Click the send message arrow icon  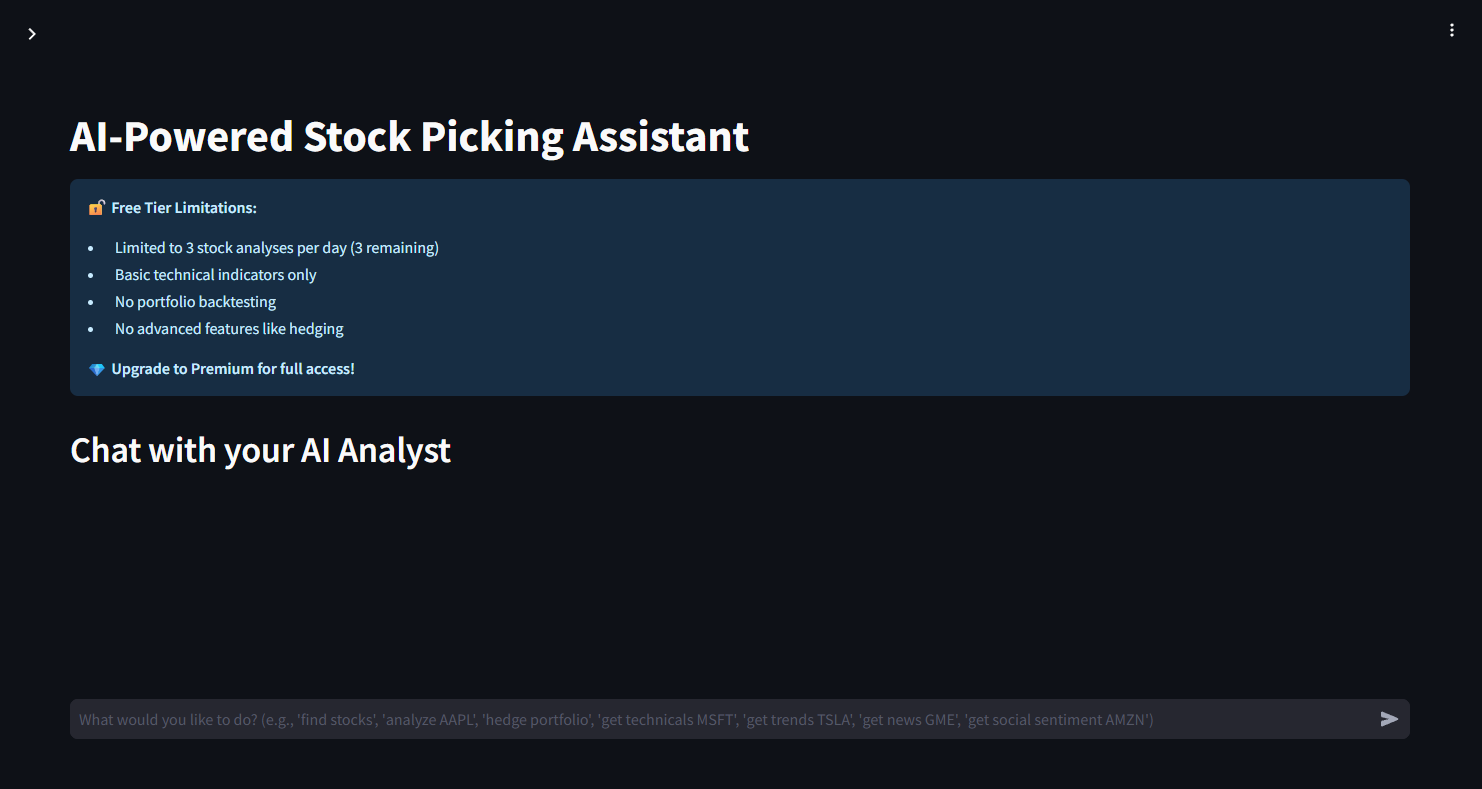coord(1389,719)
